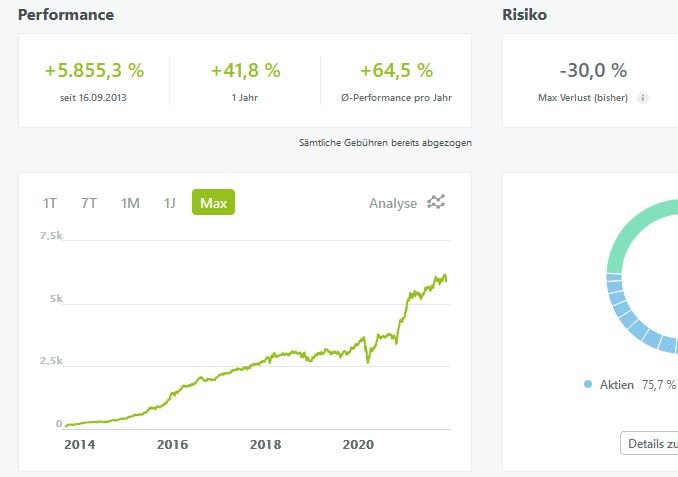Viewport: 678px width, 477px height.
Task: Open the Analyse view link
Action: point(393,203)
